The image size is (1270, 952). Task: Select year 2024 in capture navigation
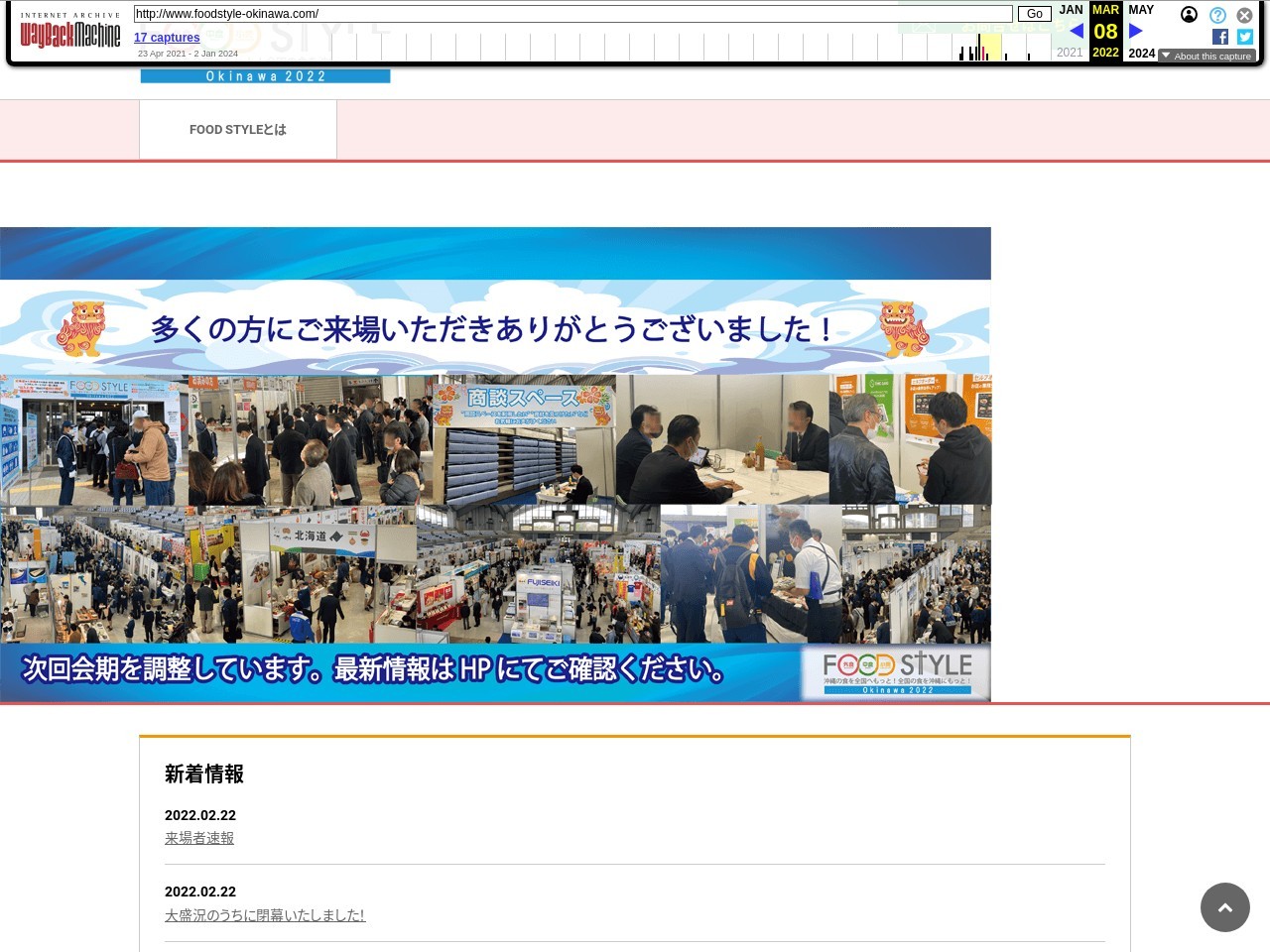point(1142,54)
